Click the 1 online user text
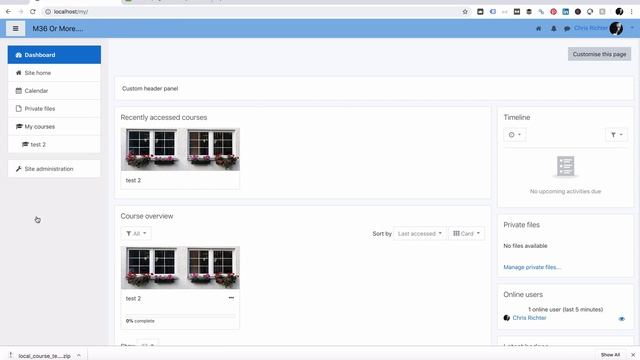The width and height of the screenshot is (640, 360). point(565,309)
